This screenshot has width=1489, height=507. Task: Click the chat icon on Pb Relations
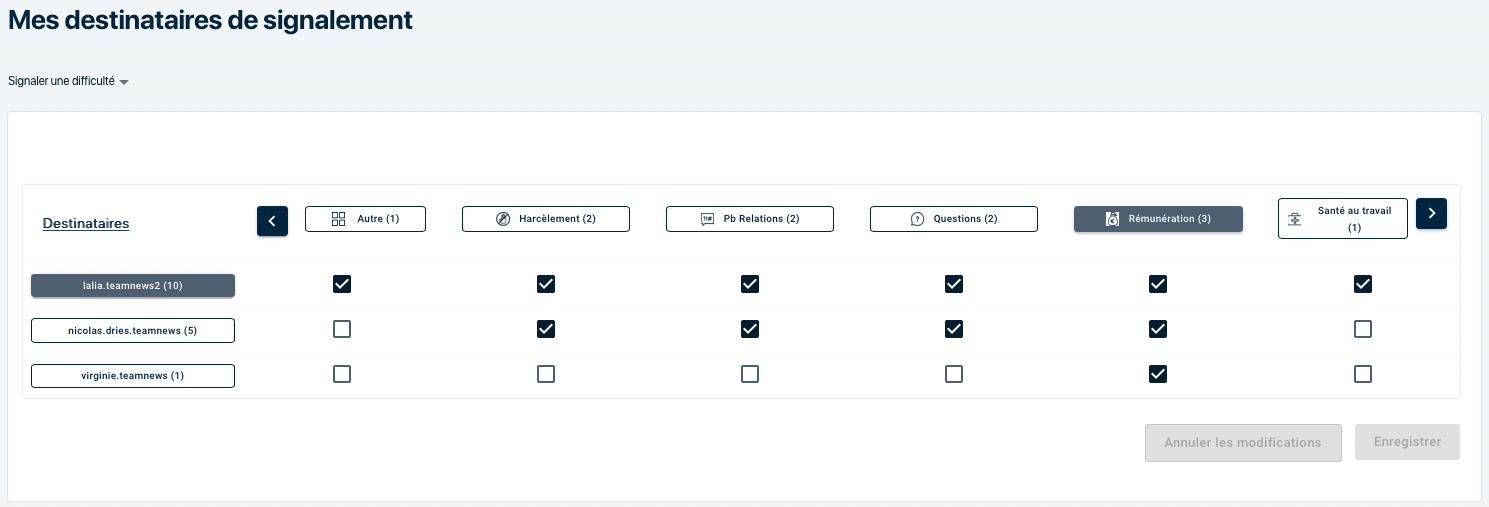[x=708, y=219]
